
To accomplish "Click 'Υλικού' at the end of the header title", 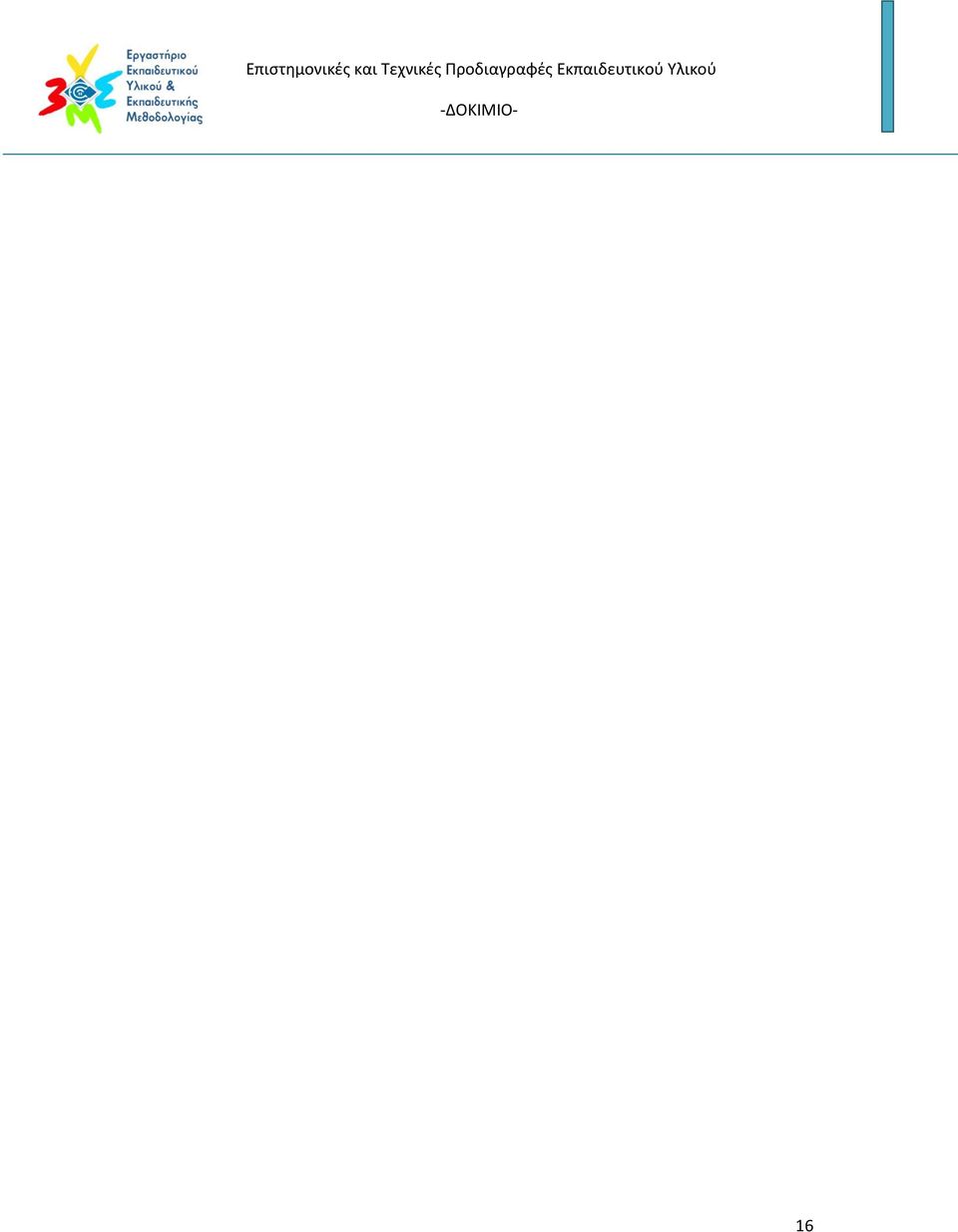I will point(692,70).
